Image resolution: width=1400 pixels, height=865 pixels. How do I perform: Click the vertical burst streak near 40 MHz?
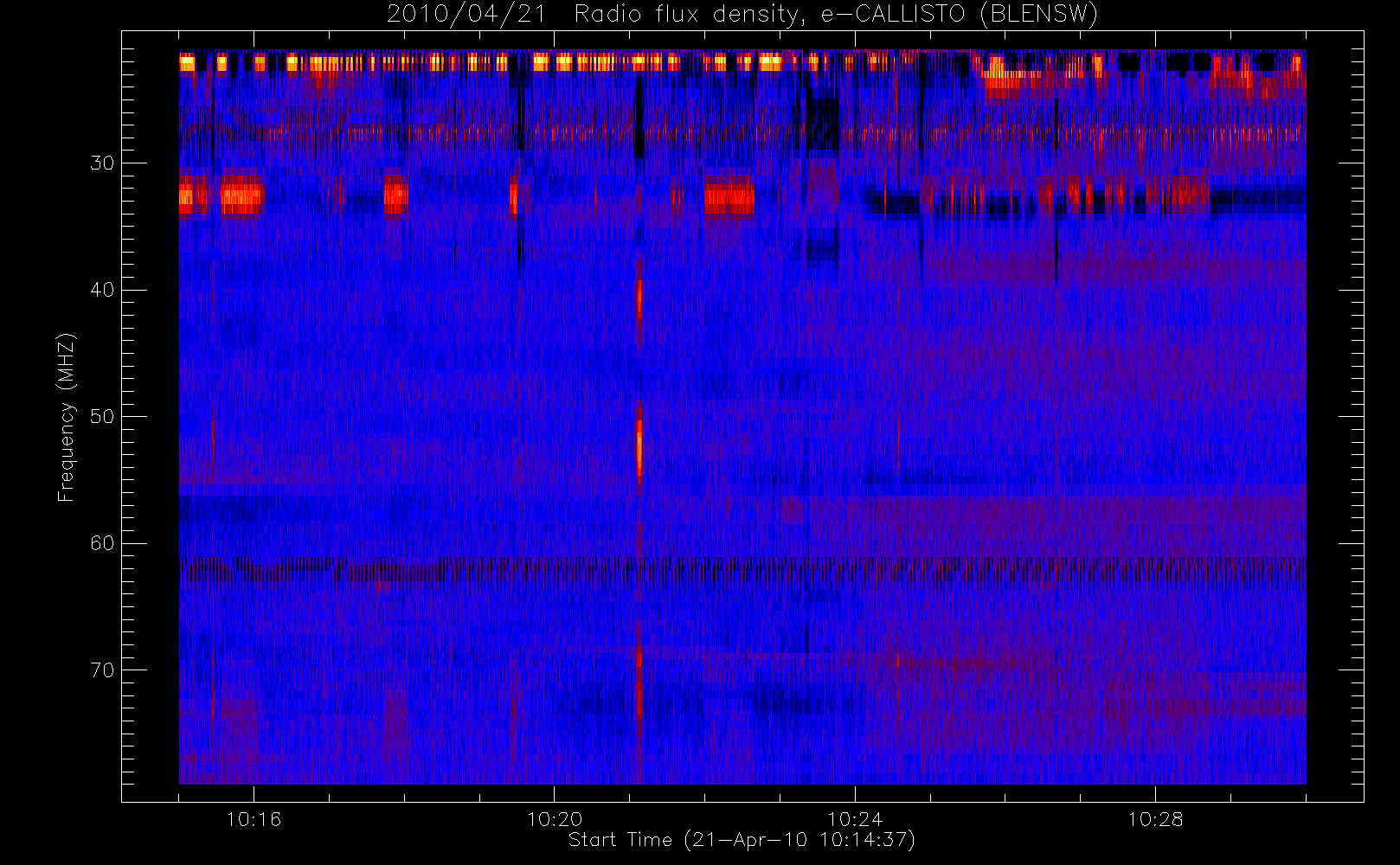coord(639,299)
